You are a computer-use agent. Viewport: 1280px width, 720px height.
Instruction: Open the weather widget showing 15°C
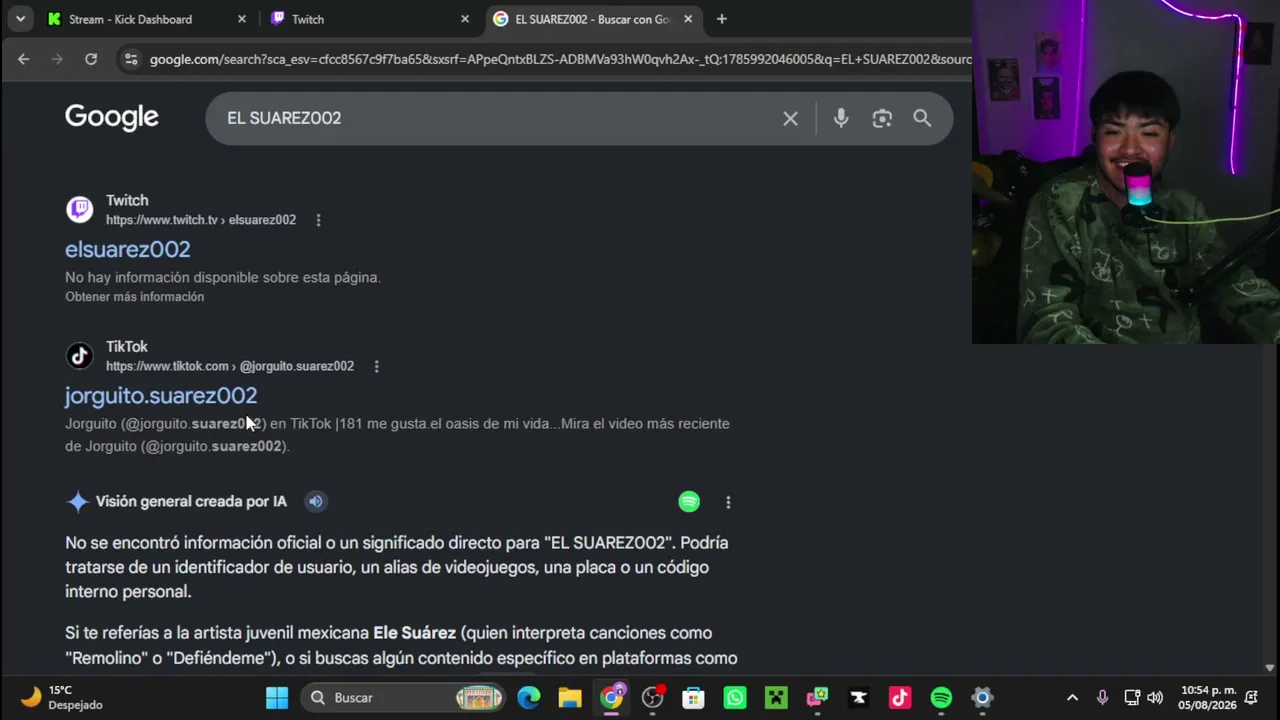pos(62,697)
